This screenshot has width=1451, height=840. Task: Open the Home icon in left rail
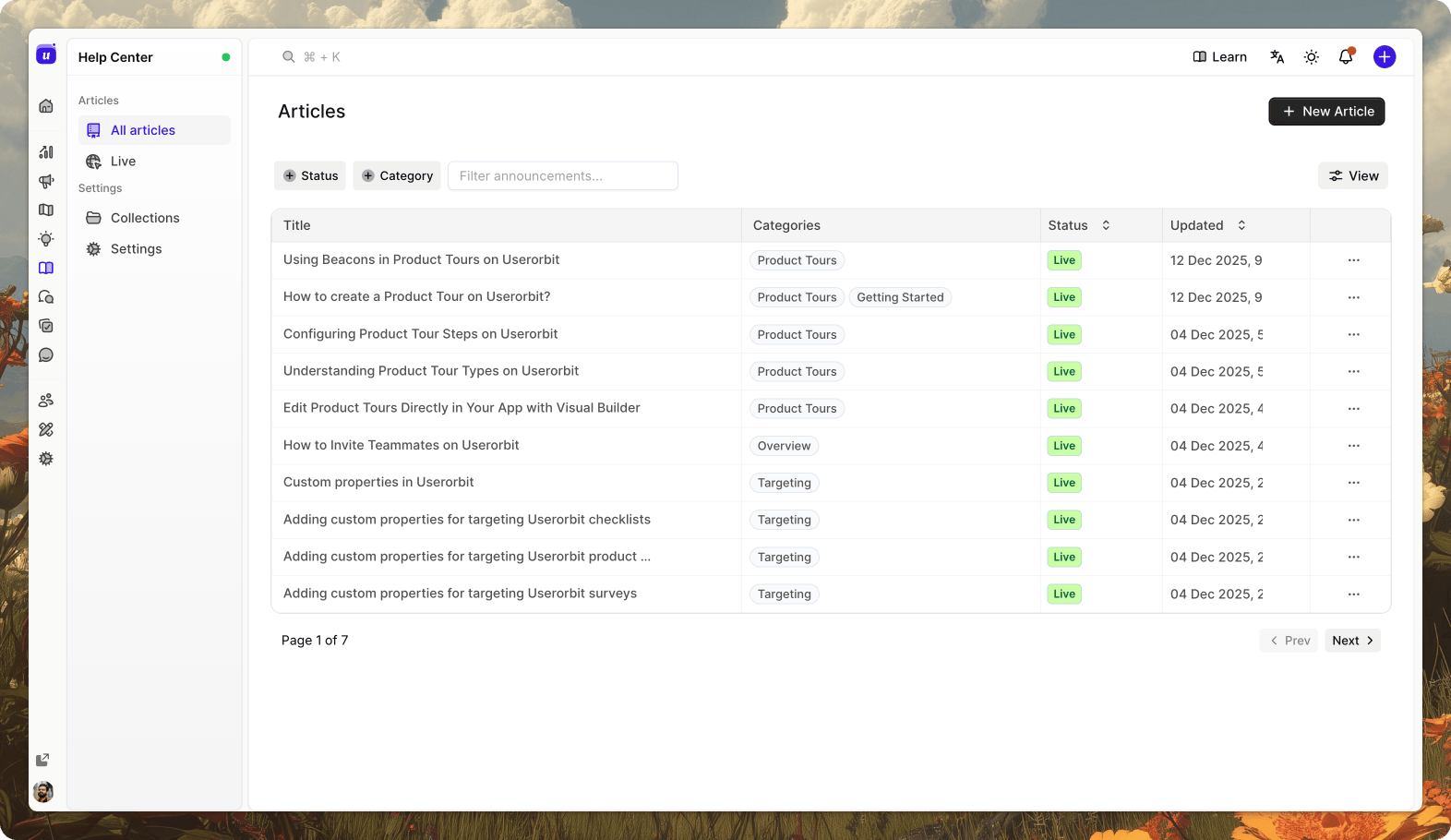click(46, 106)
